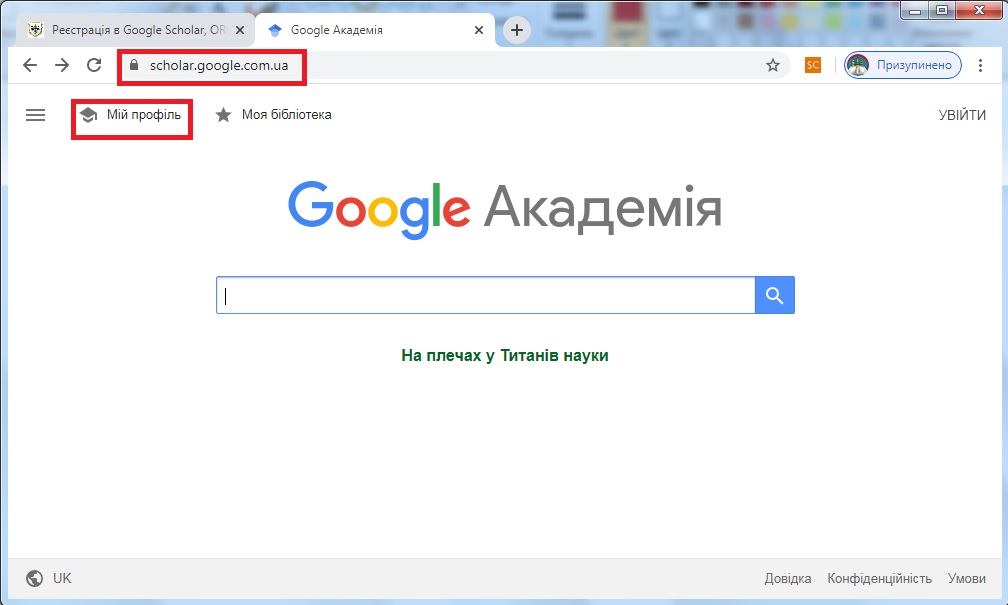Focus the Scholar search input field
1008x605 pixels.
(x=485, y=295)
